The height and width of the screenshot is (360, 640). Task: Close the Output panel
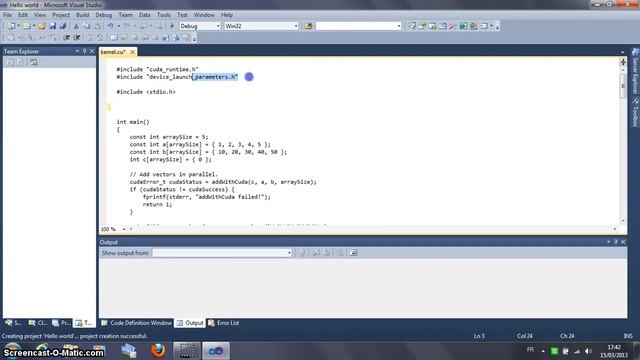tap(623, 242)
